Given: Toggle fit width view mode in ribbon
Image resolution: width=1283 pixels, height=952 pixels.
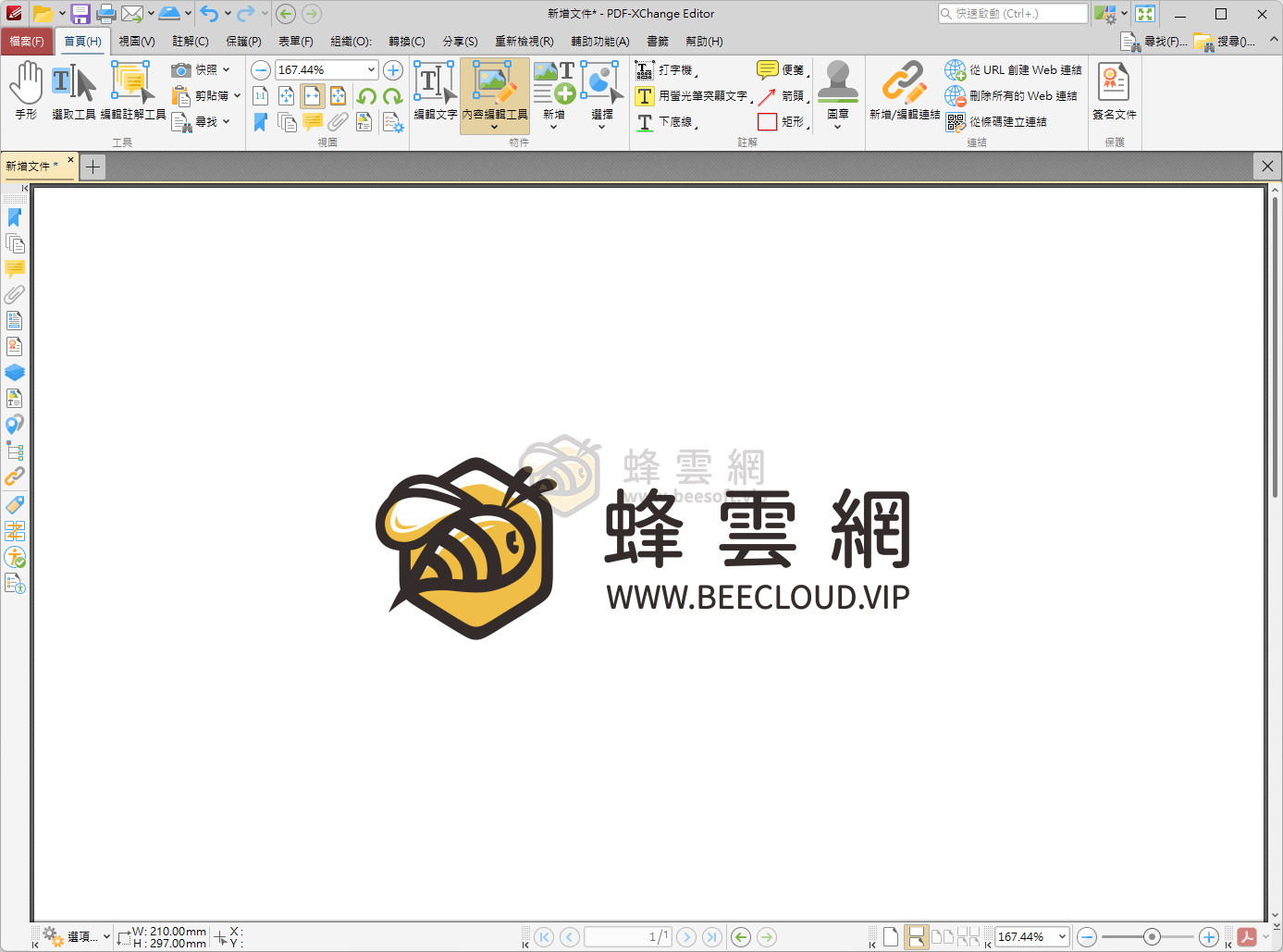Looking at the screenshot, I should 313,96.
